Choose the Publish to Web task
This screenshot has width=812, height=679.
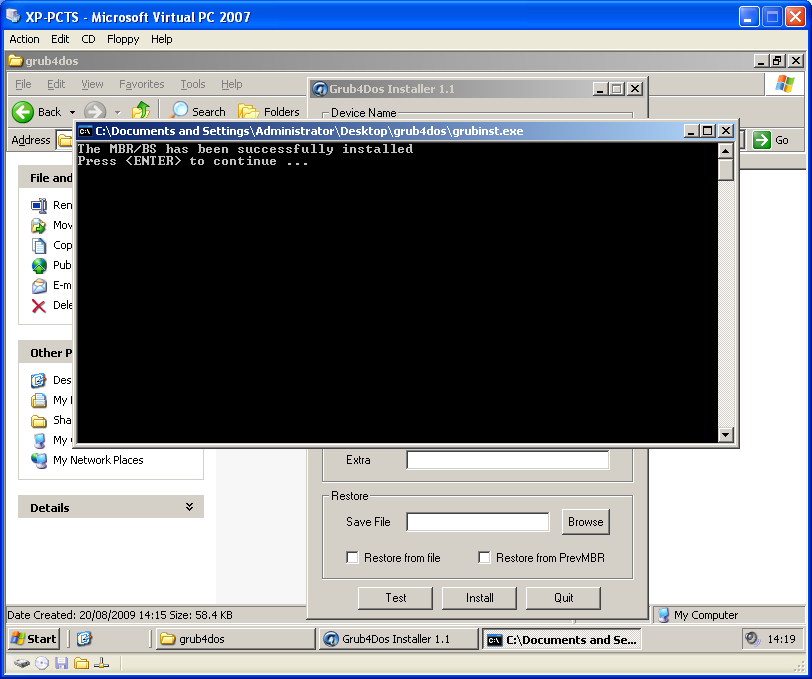pos(51,265)
